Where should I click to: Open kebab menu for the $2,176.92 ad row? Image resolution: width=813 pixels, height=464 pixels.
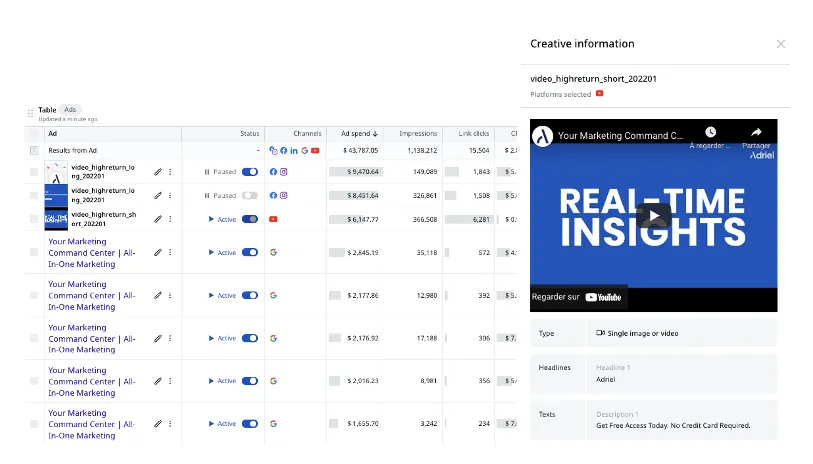170,339
